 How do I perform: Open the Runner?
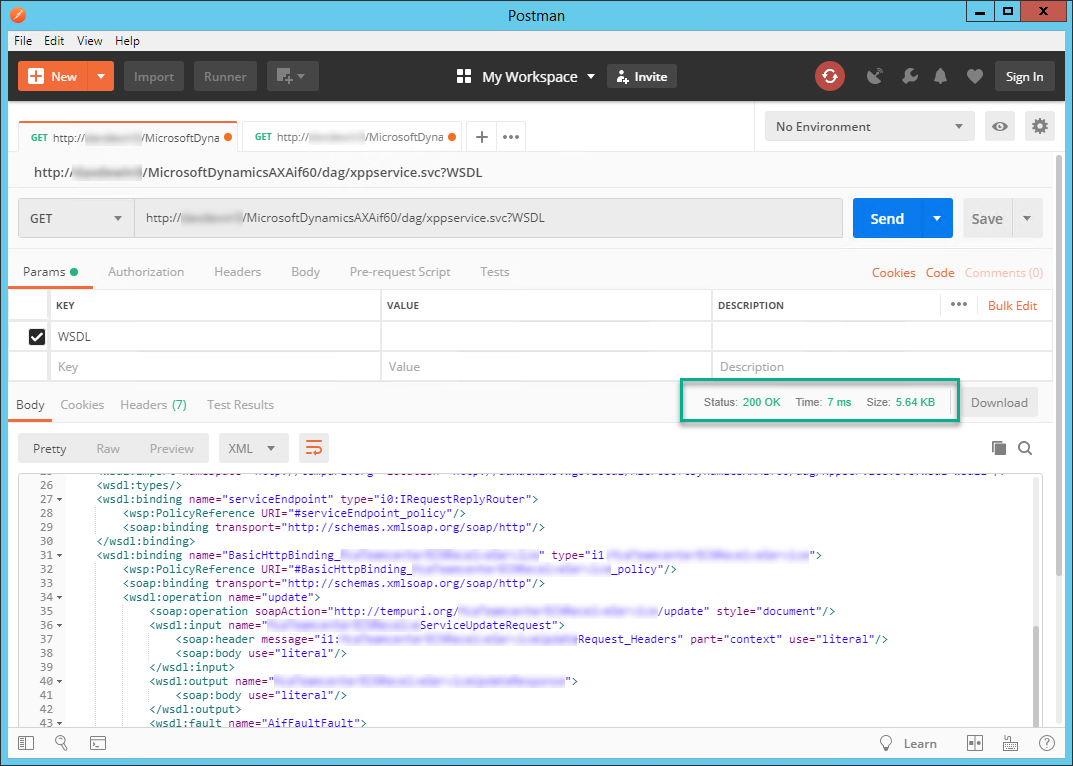[225, 76]
